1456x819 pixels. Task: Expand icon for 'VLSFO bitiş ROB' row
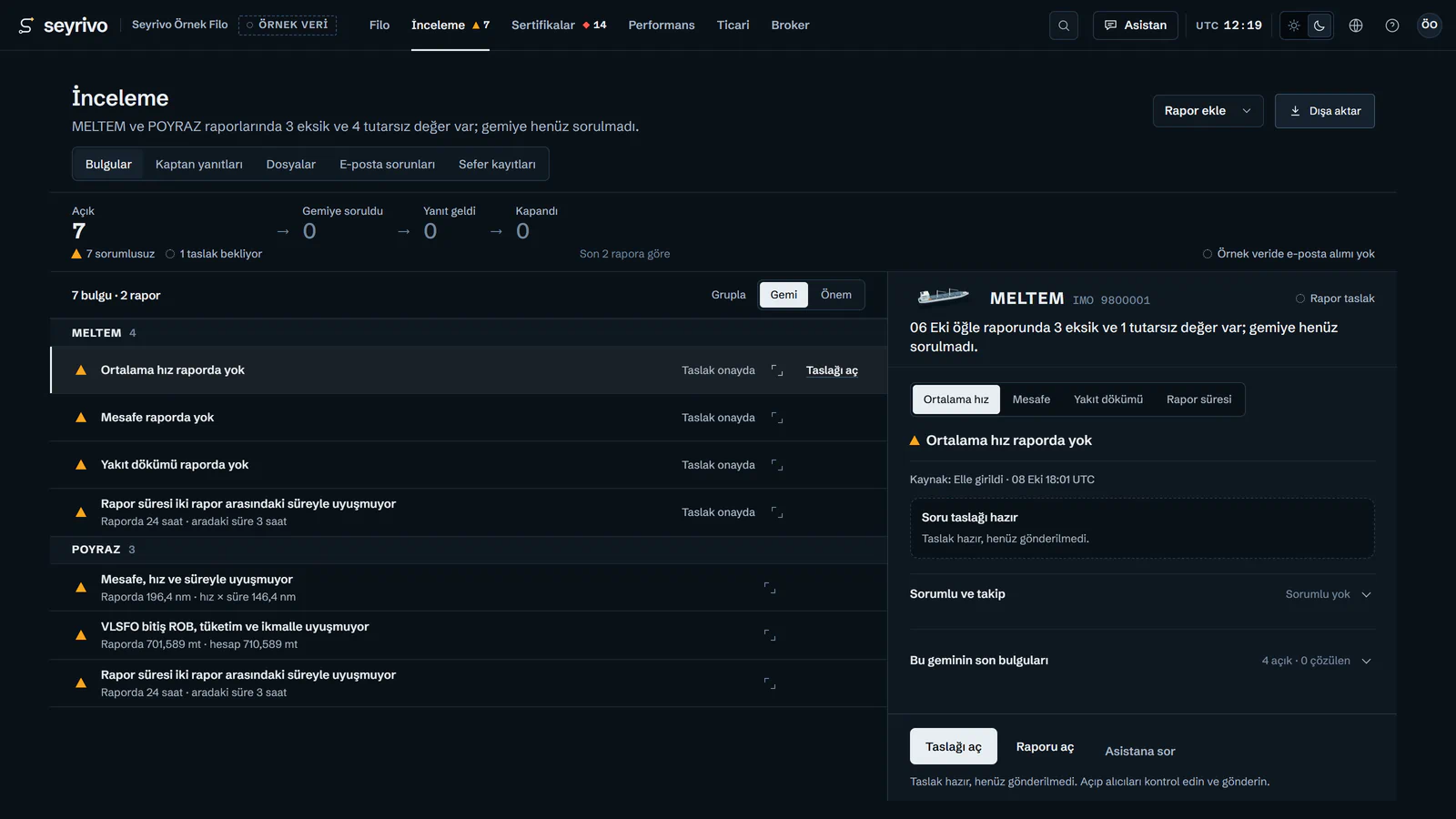(x=770, y=635)
